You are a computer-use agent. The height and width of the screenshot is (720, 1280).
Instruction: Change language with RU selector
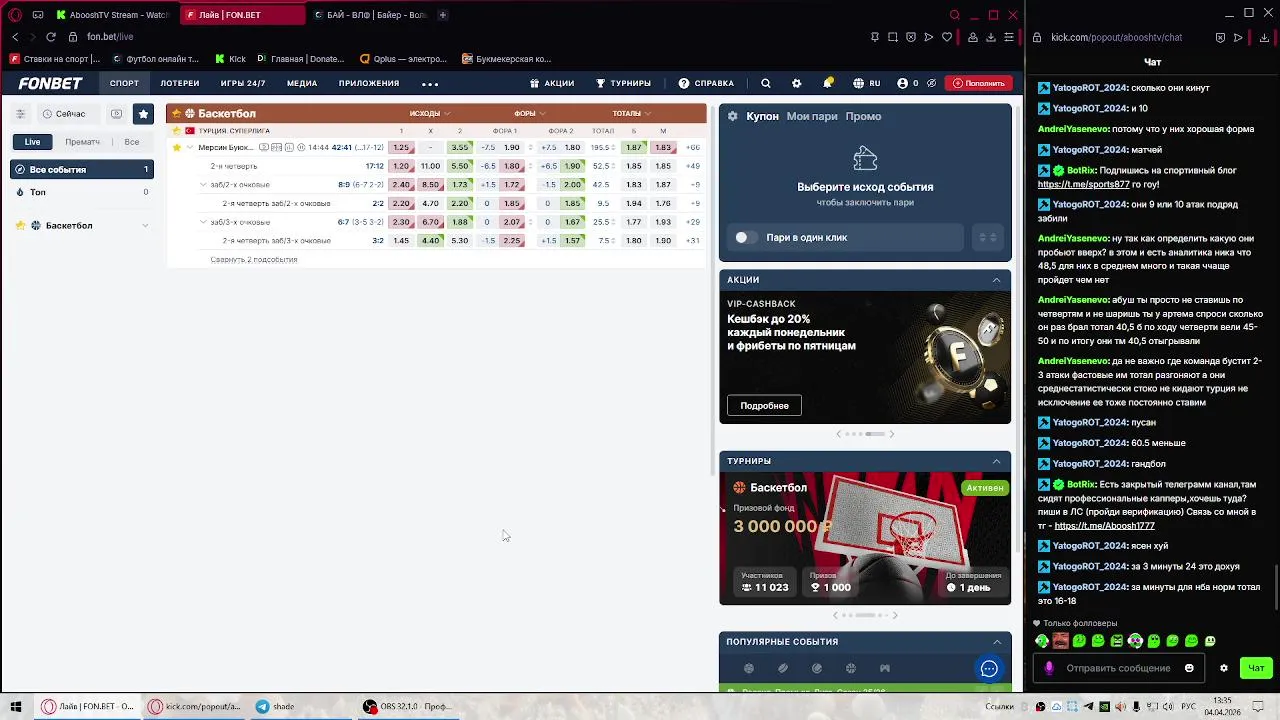[866, 83]
